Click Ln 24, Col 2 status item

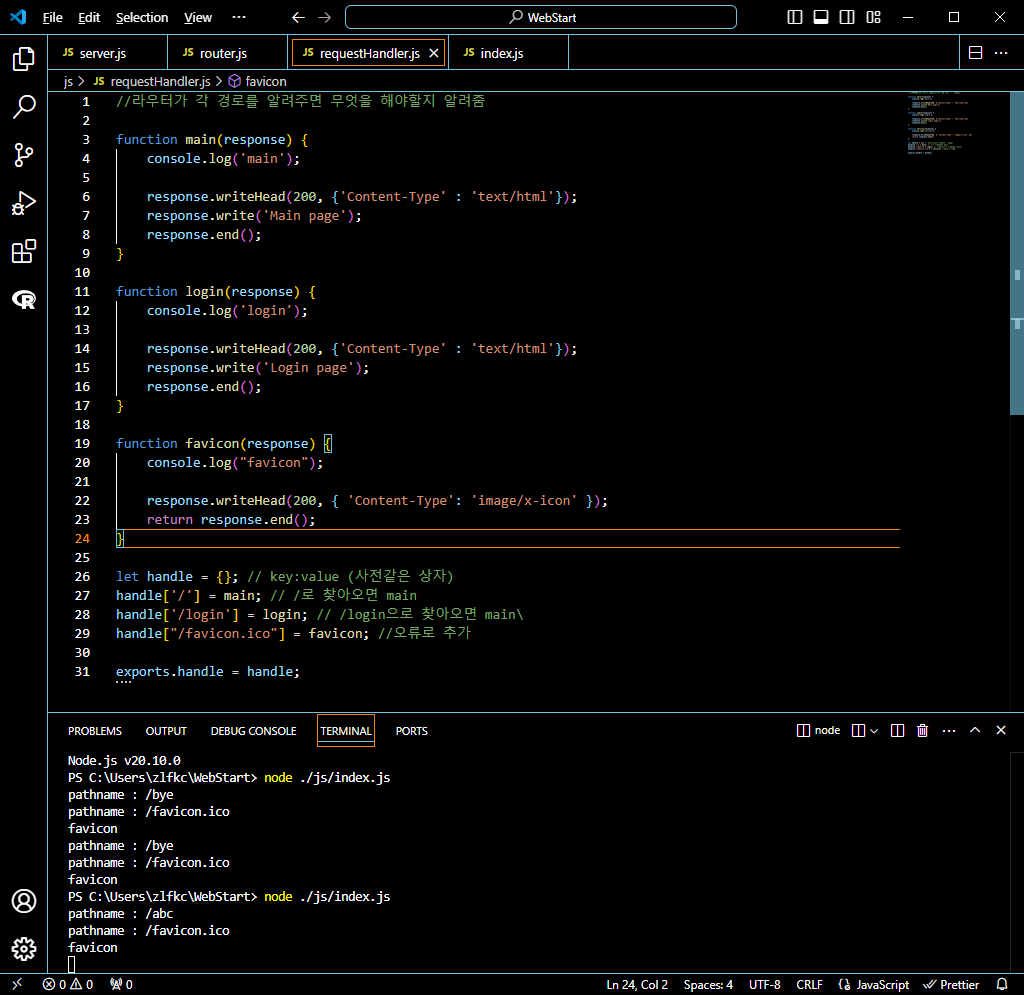click(x=637, y=984)
